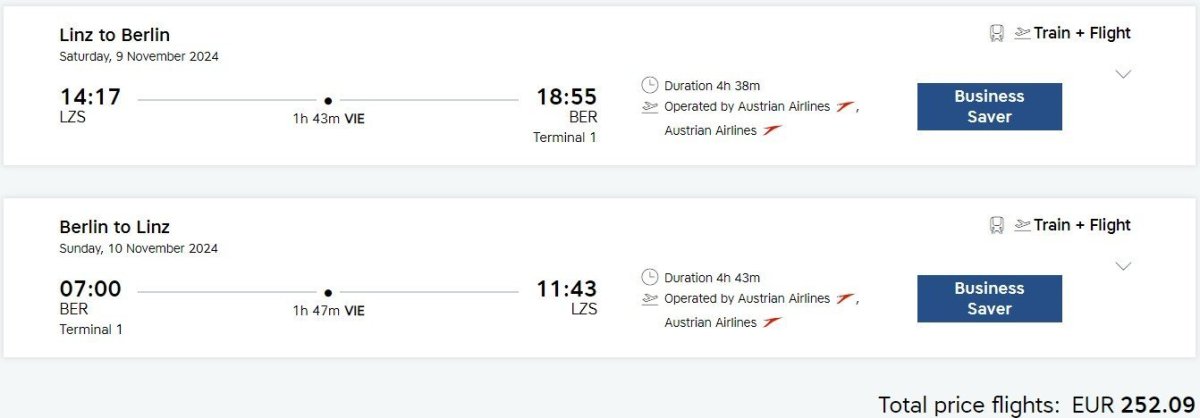The width and height of the screenshot is (1200, 418).
Task: Select Business Saver for Linz to Berlin
Action: tap(989, 107)
